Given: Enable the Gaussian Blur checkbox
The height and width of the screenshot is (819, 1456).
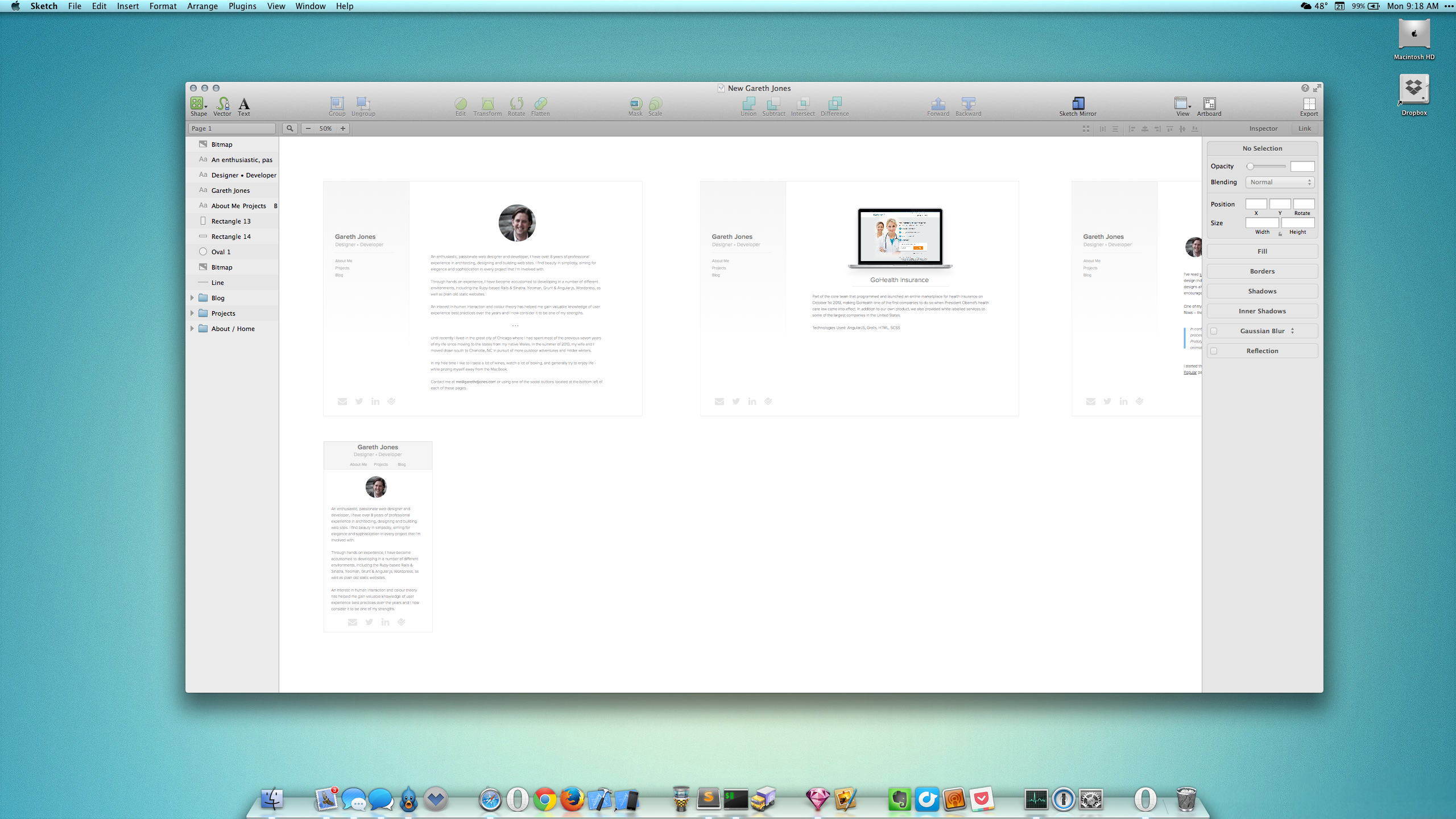Looking at the screenshot, I should click(1214, 331).
